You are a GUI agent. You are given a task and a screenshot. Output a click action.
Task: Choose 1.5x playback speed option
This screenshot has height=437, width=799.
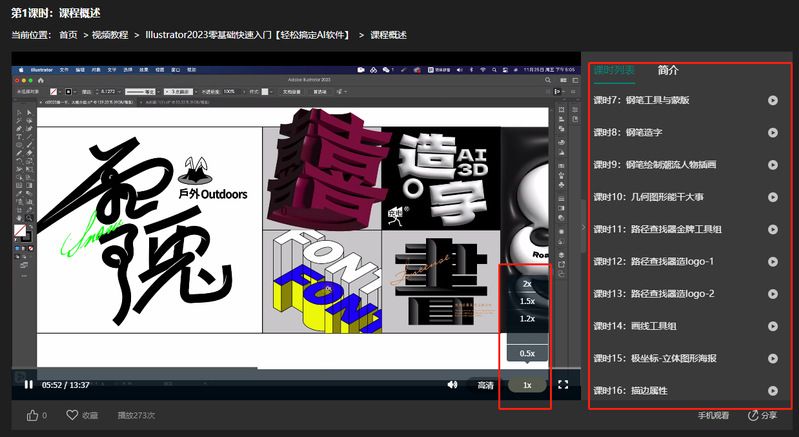pos(527,301)
